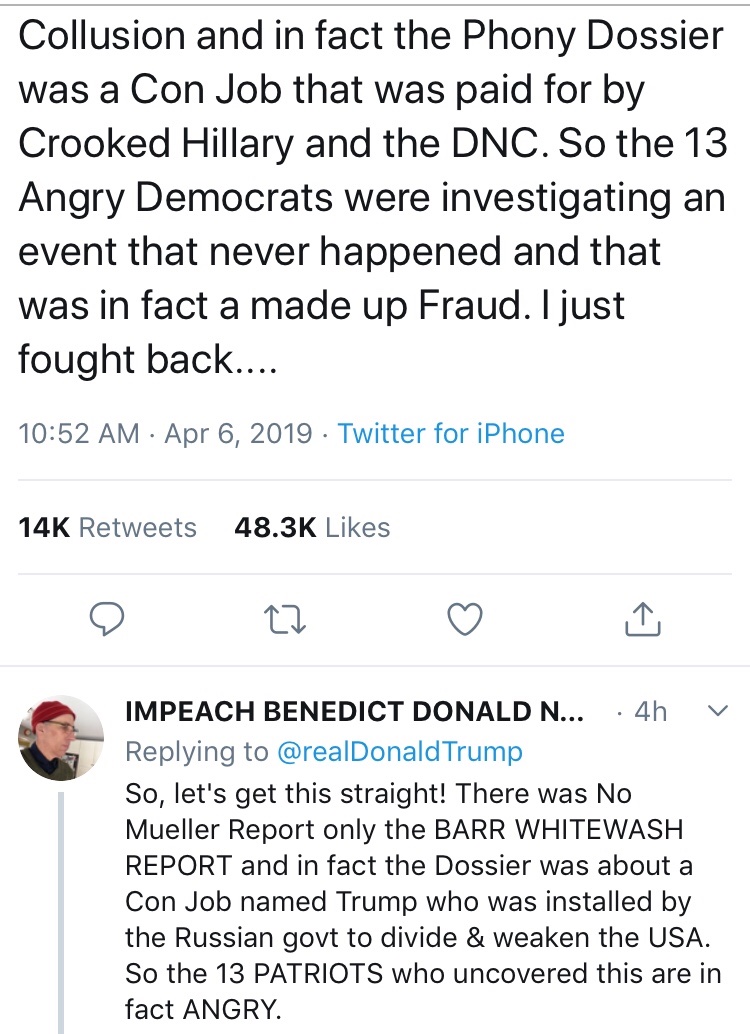
Task: Open the @realDonaldTrump mention in the reply
Action: [399, 752]
